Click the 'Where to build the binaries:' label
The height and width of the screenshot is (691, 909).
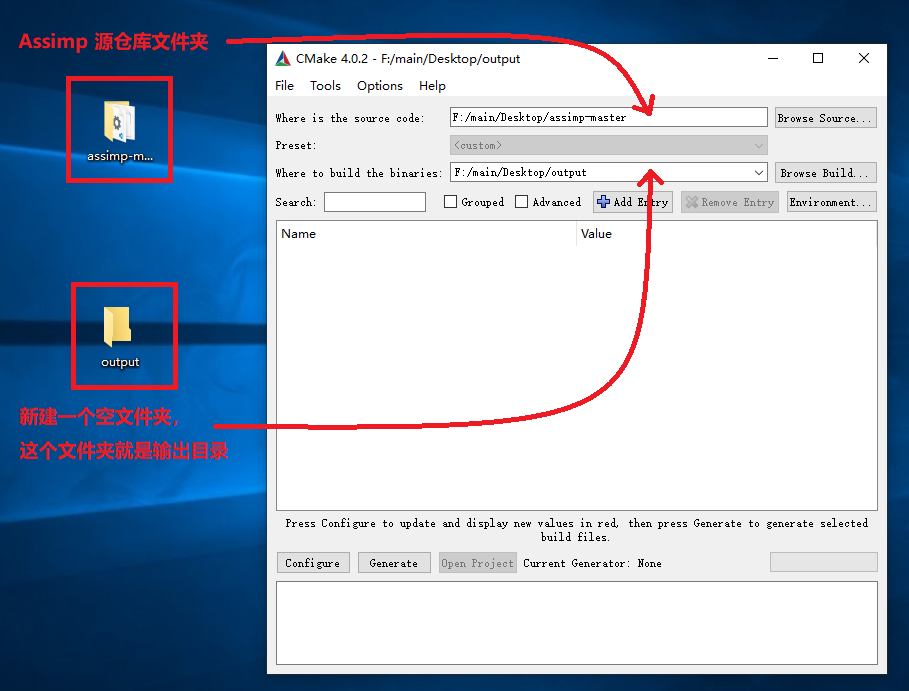click(x=359, y=173)
